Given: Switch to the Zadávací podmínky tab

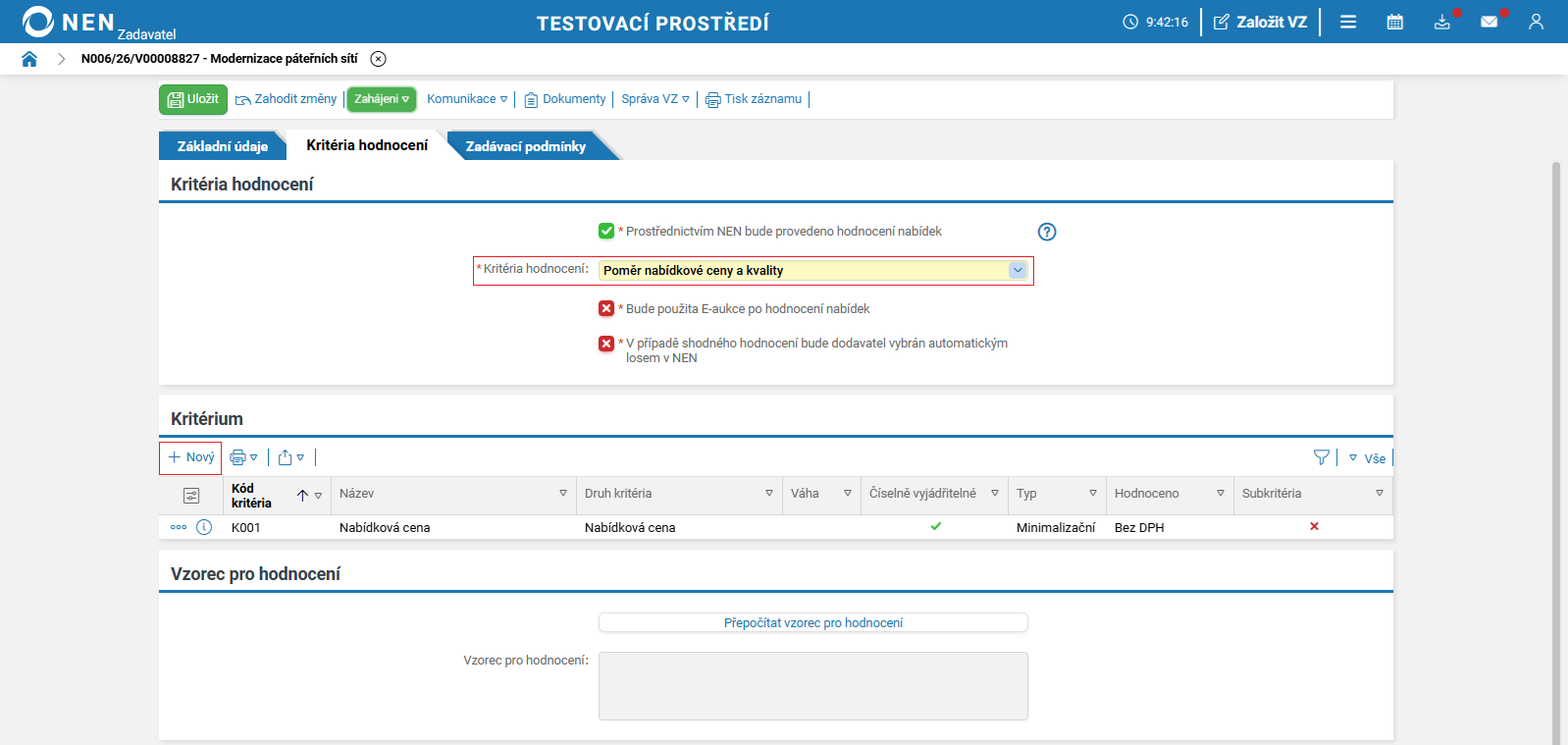Looking at the screenshot, I should pos(526,146).
